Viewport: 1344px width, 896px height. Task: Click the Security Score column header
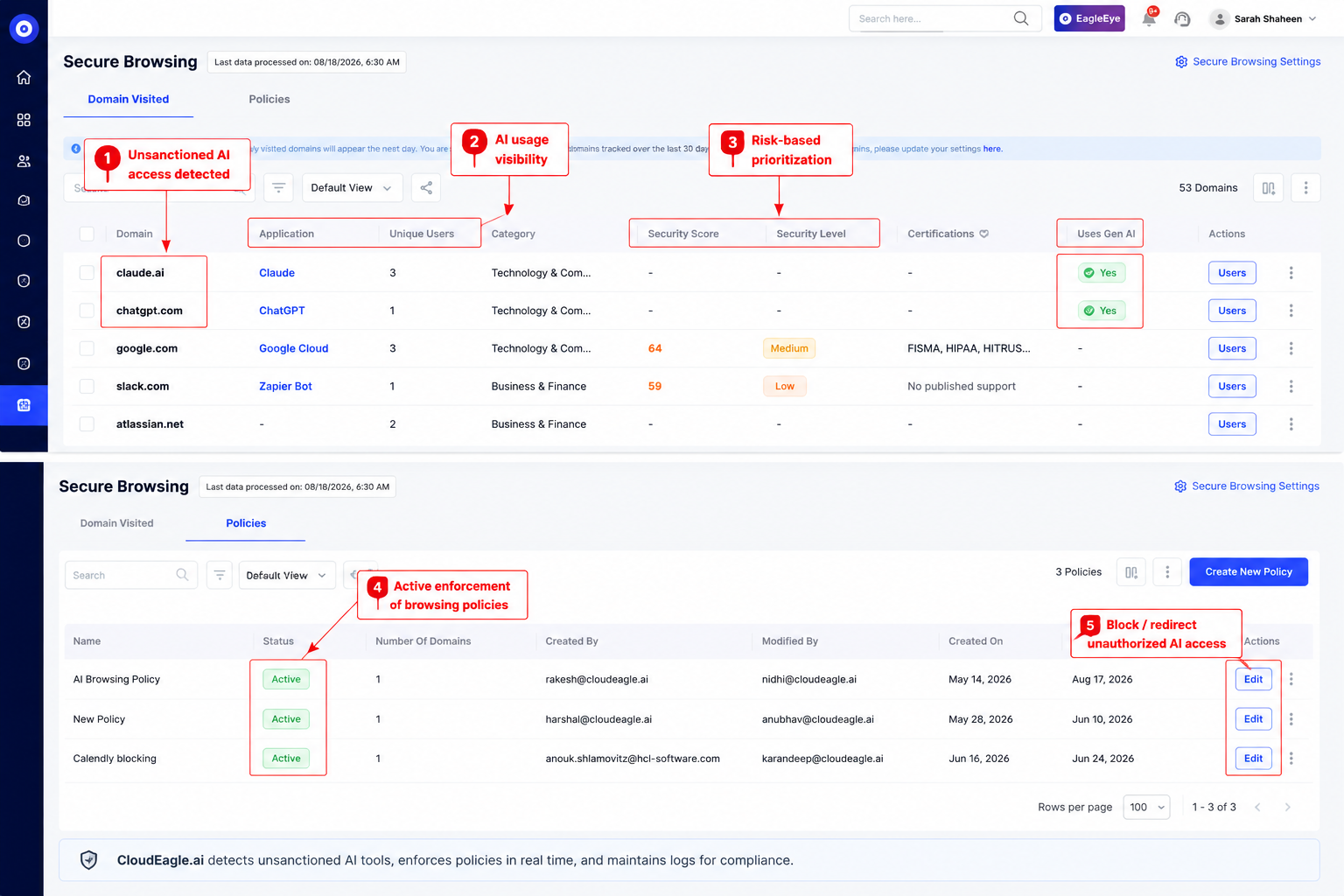(x=683, y=234)
